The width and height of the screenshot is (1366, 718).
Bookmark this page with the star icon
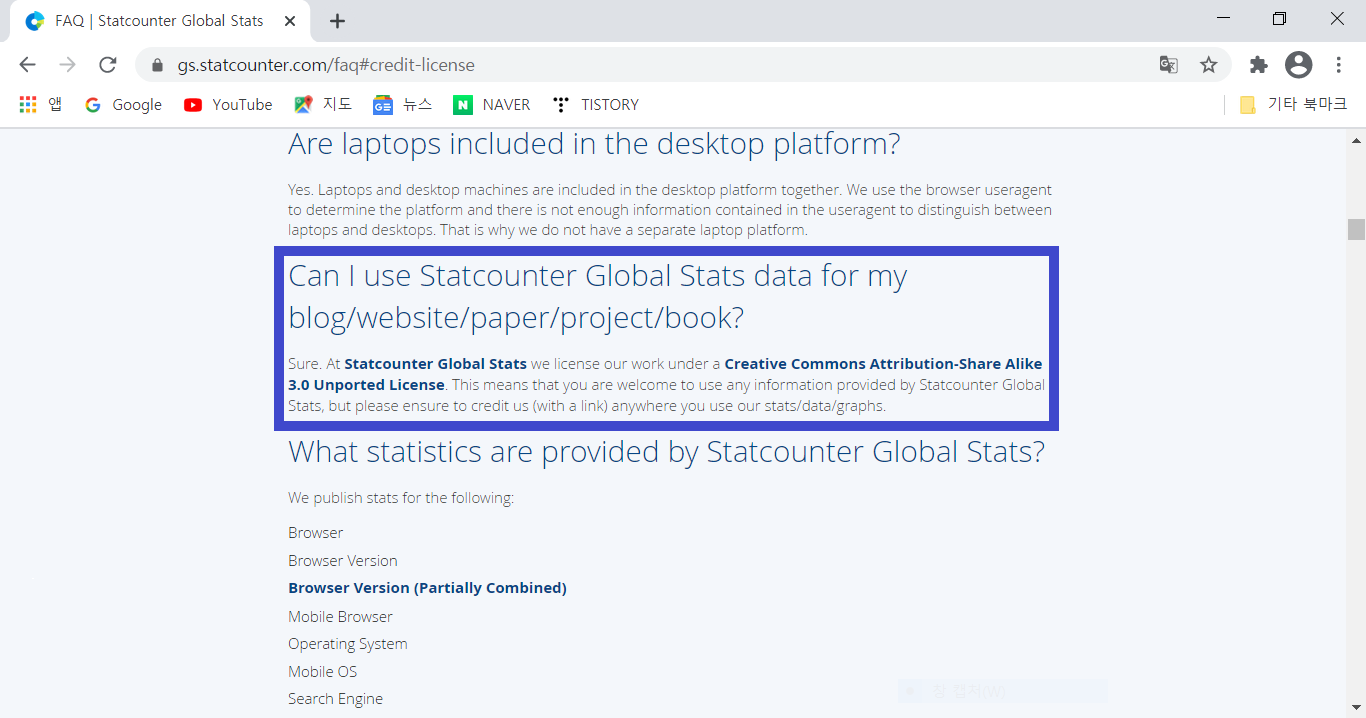(1209, 65)
